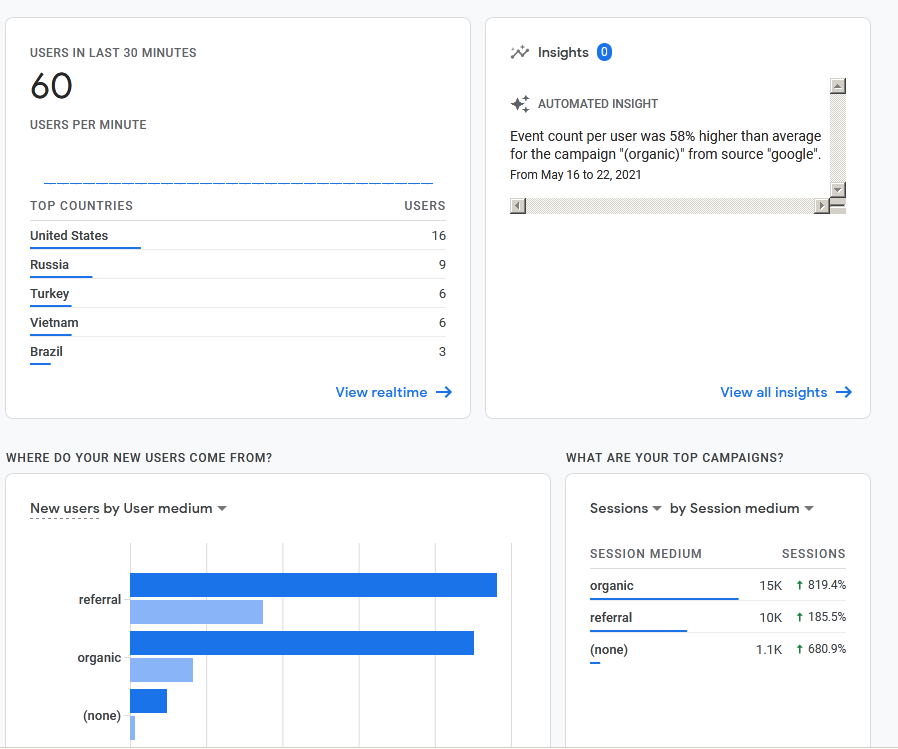Click the arrow icon beside View realtime
898x749 pixels.
pyautogui.click(x=444, y=393)
